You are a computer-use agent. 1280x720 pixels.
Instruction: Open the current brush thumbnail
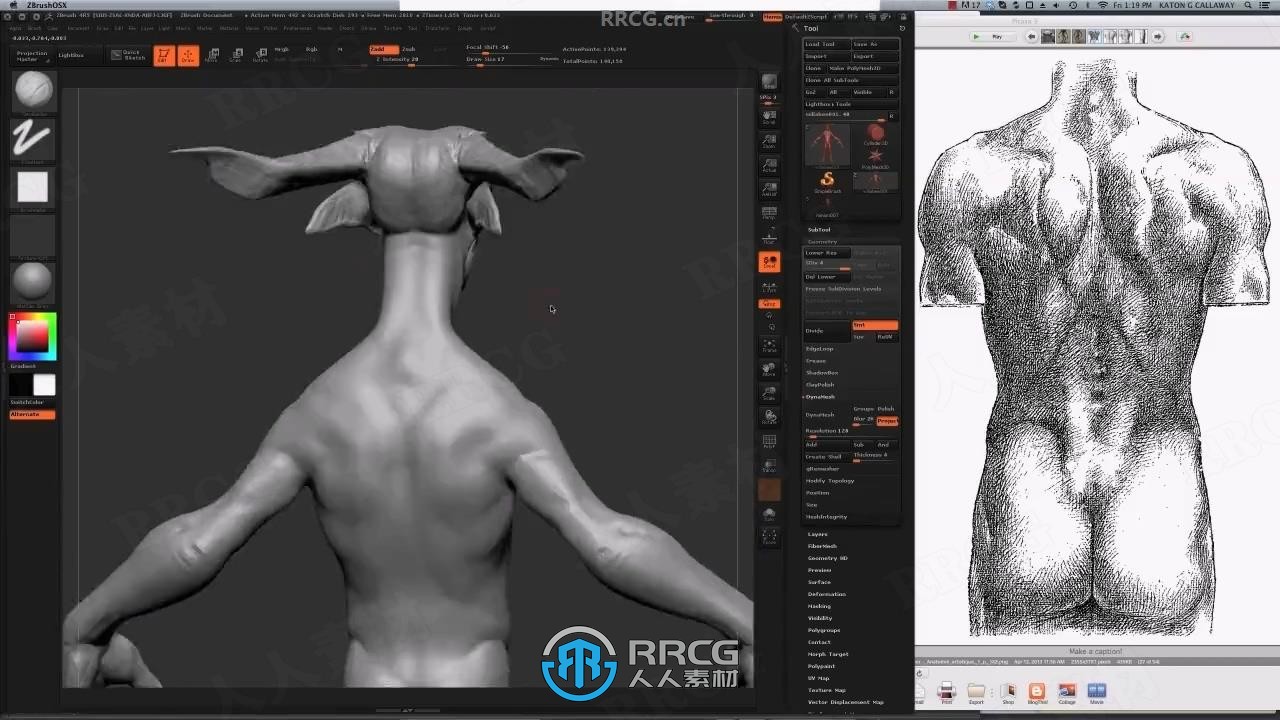coord(33,93)
